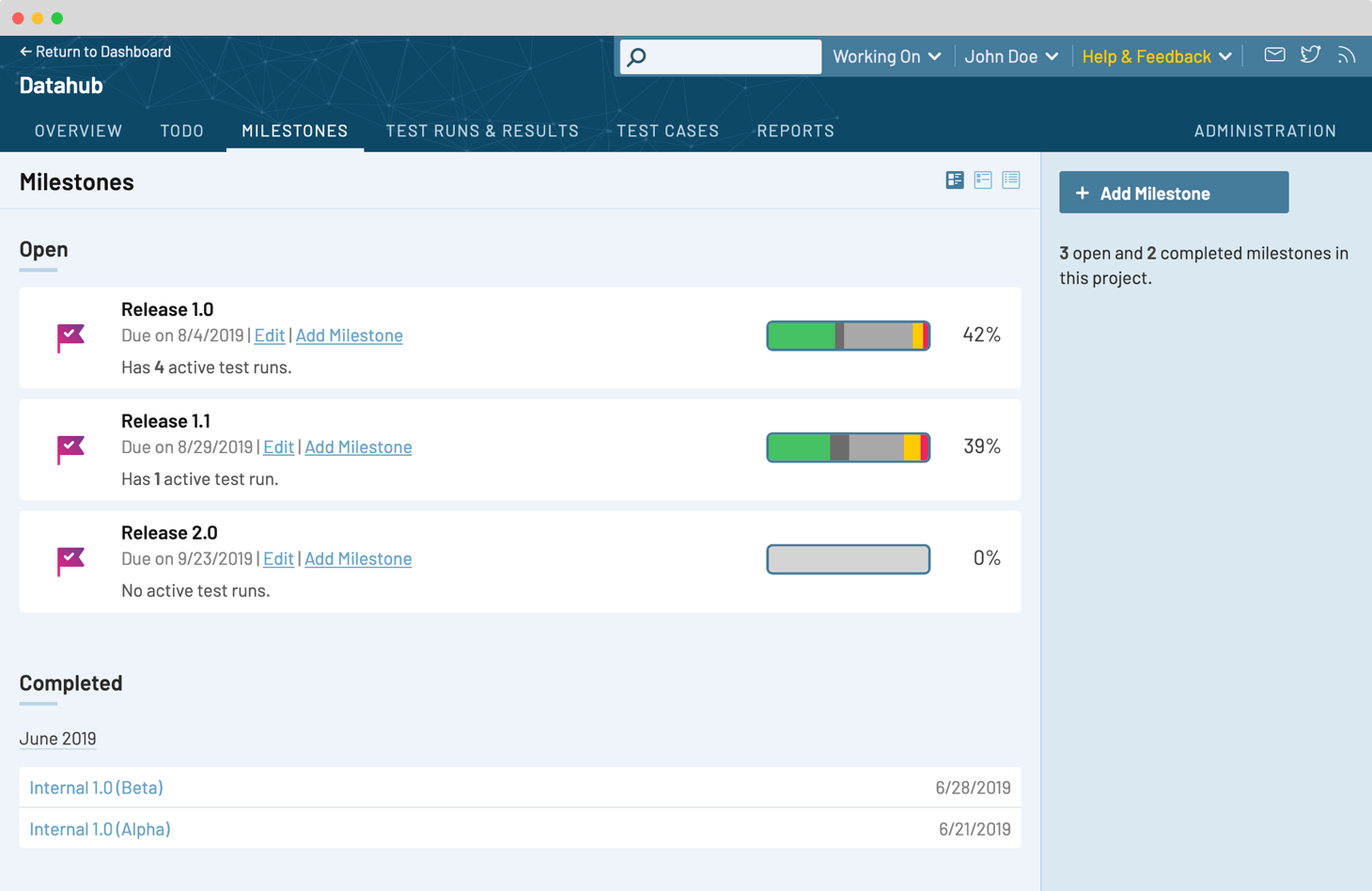Switch to the Todo tab

182,131
